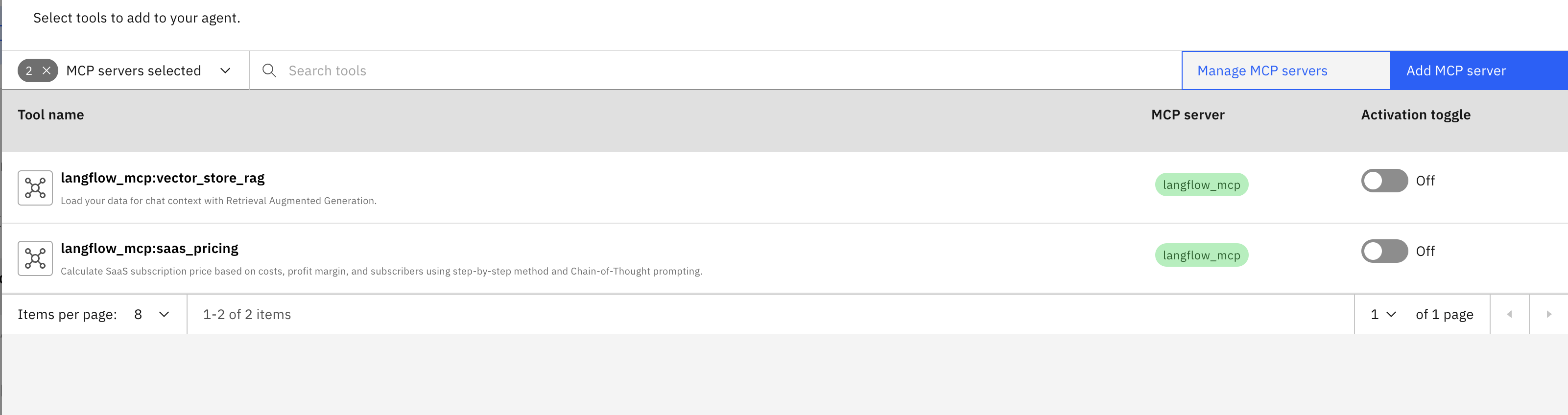
Task: Click the vector_store_rag tool icon
Action: pyautogui.click(x=35, y=188)
